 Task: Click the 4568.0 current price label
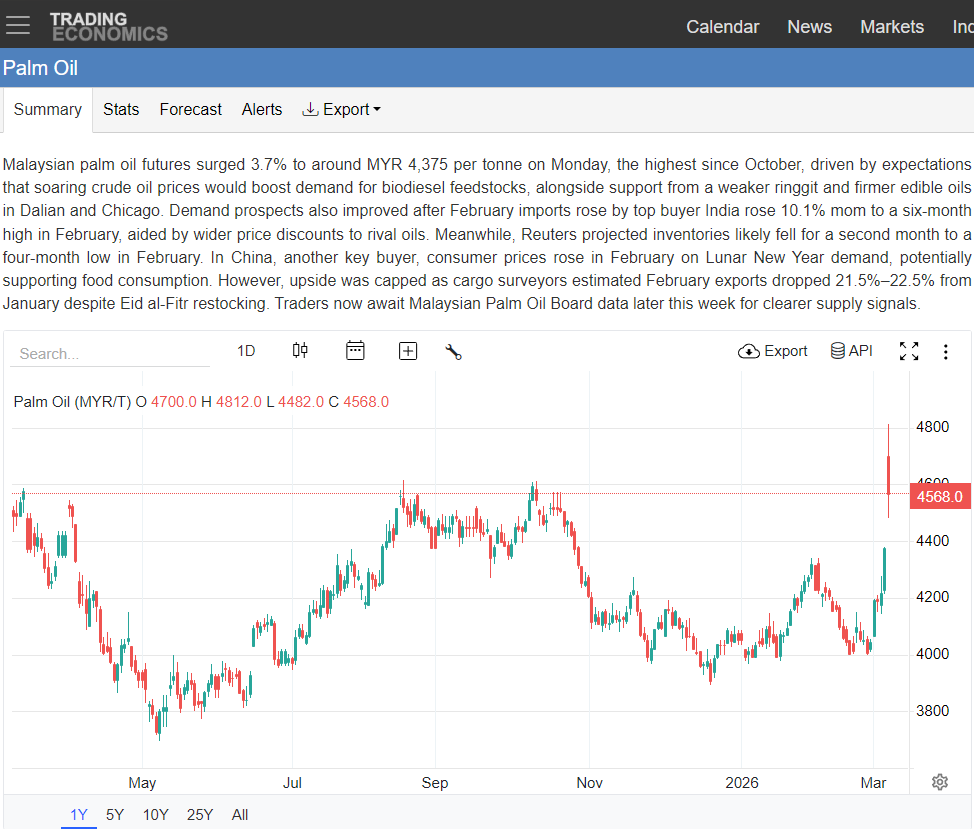tap(940, 497)
